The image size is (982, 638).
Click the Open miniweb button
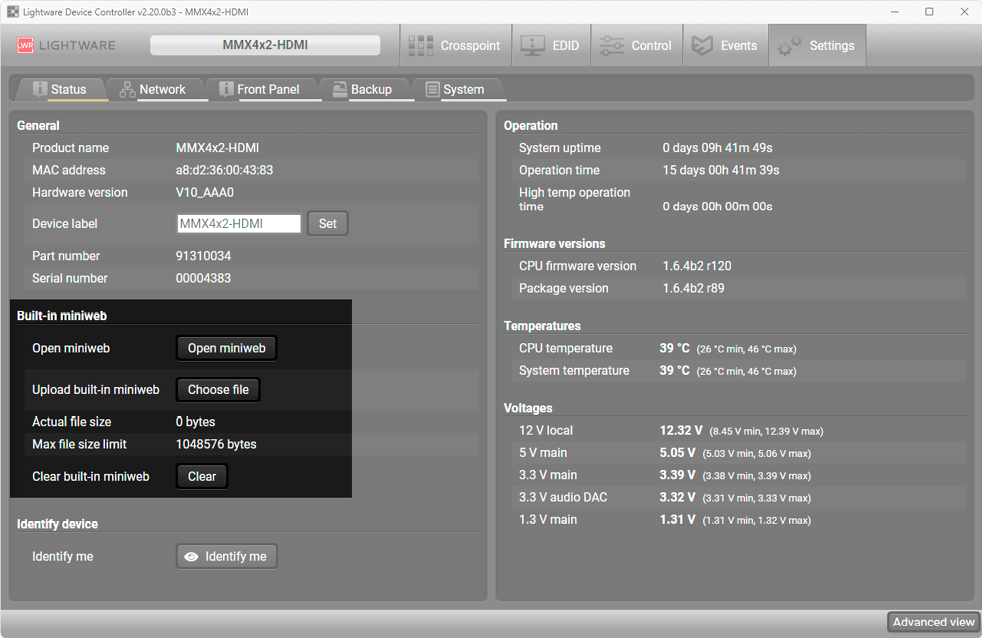tap(227, 348)
